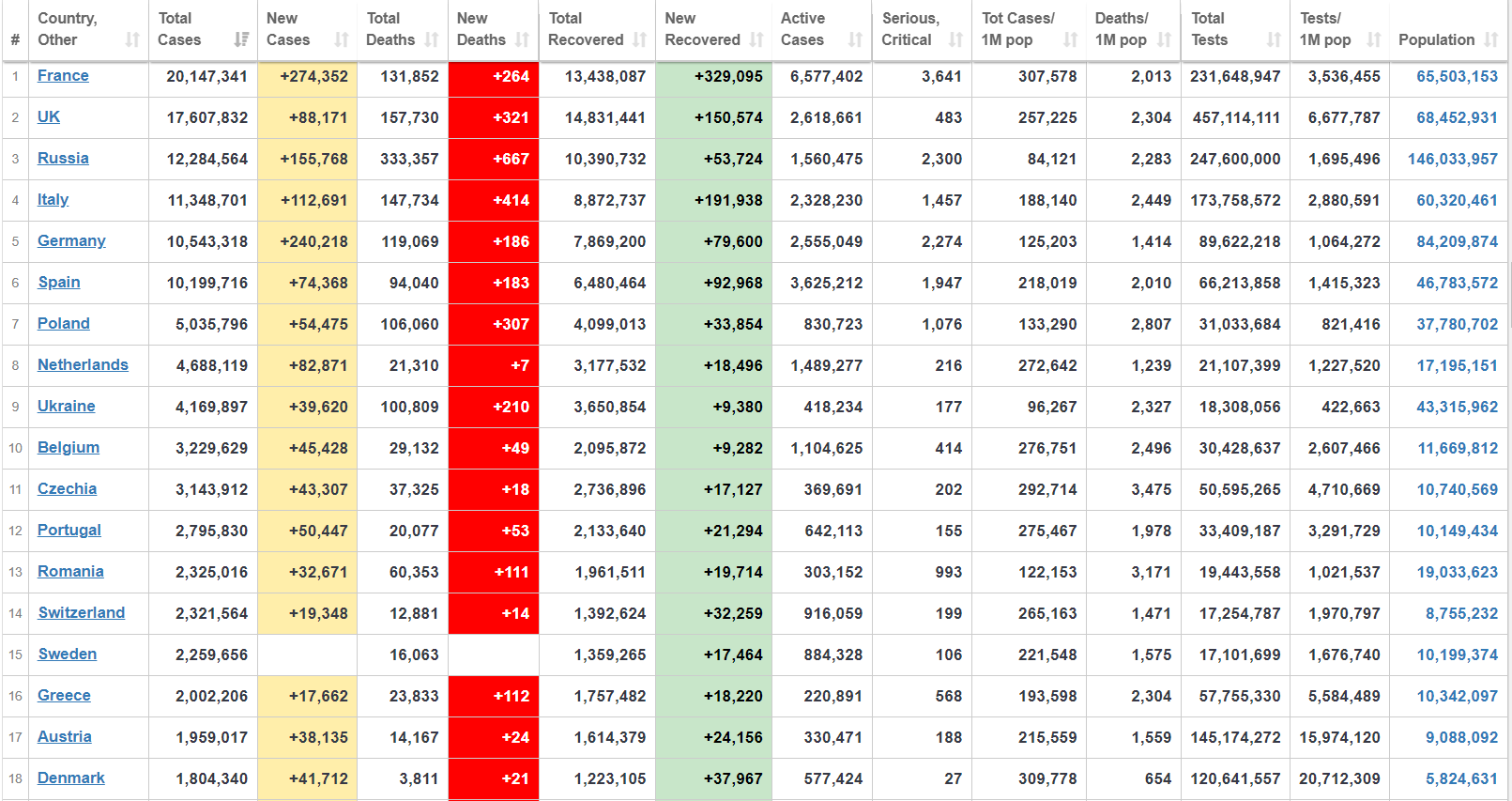Click the Romania link
Viewport: 1512px width, 801px height.
[x=70, y=571]
